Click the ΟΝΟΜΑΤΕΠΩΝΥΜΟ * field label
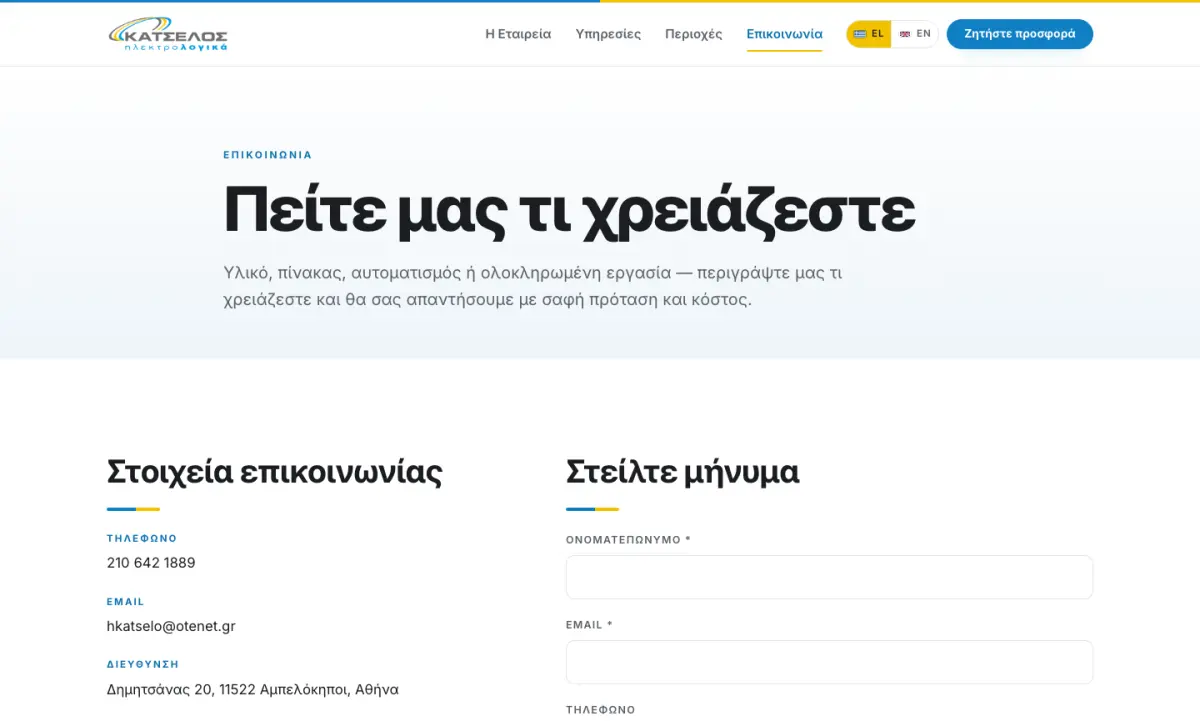The width and height of the screenshot is (1200, 721). 628,540
